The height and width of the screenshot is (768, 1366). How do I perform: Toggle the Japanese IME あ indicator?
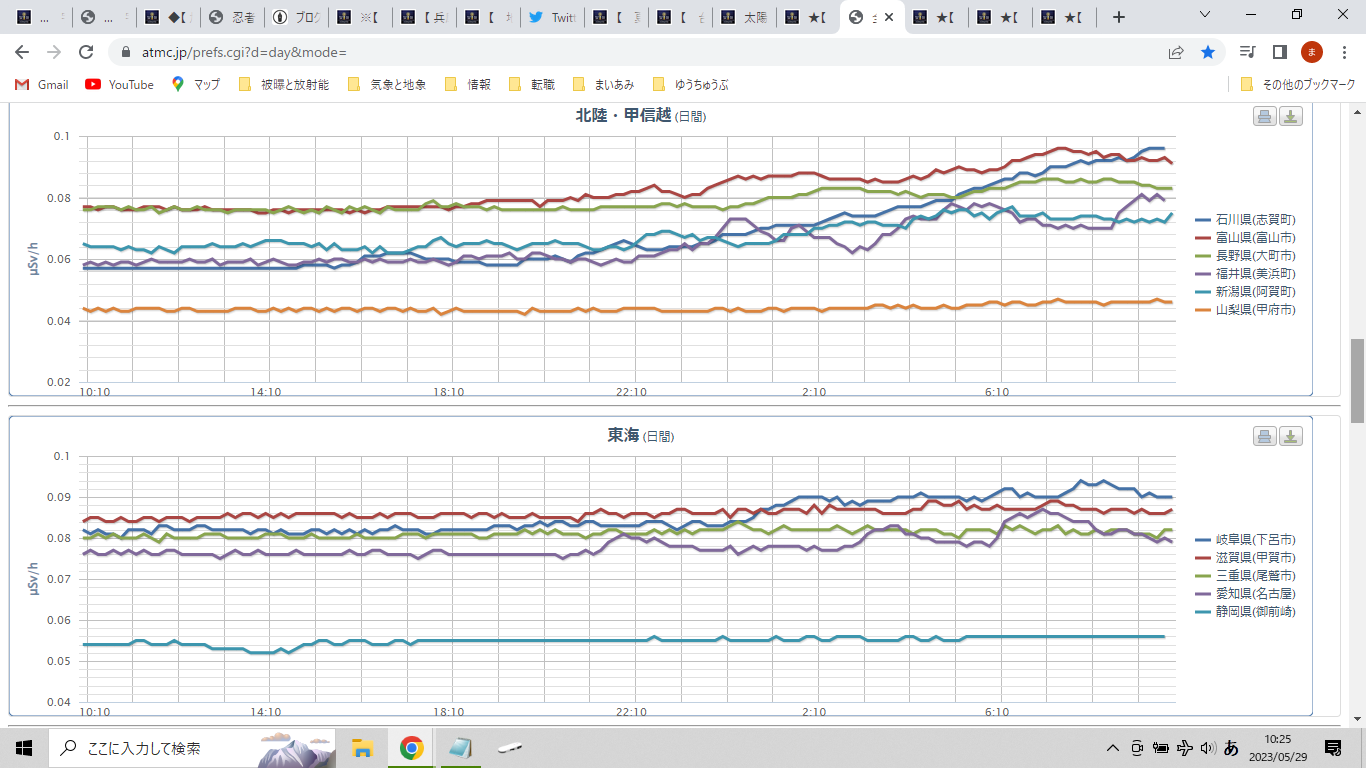coord(1232,747)
